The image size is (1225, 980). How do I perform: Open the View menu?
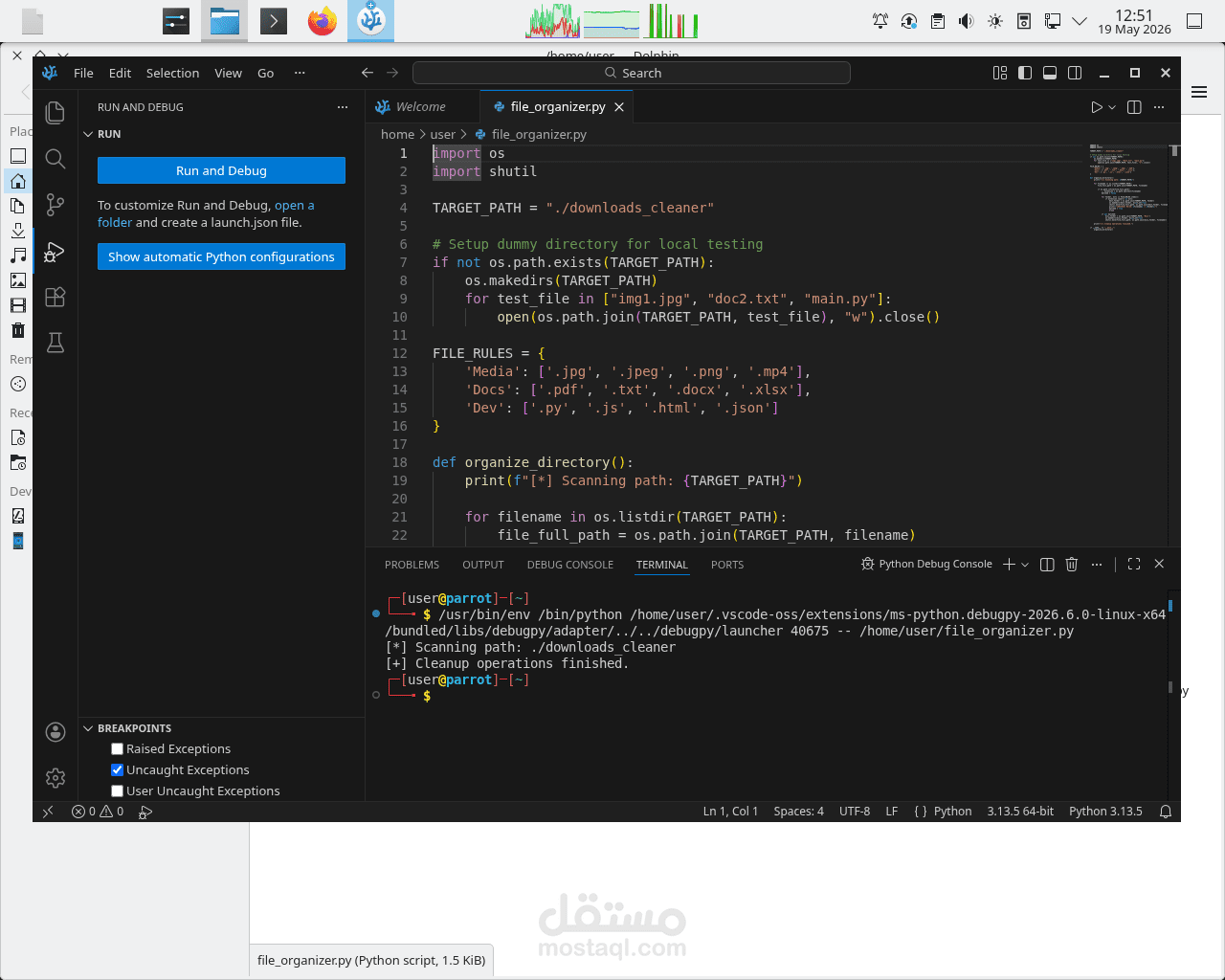tap(228, 73)
